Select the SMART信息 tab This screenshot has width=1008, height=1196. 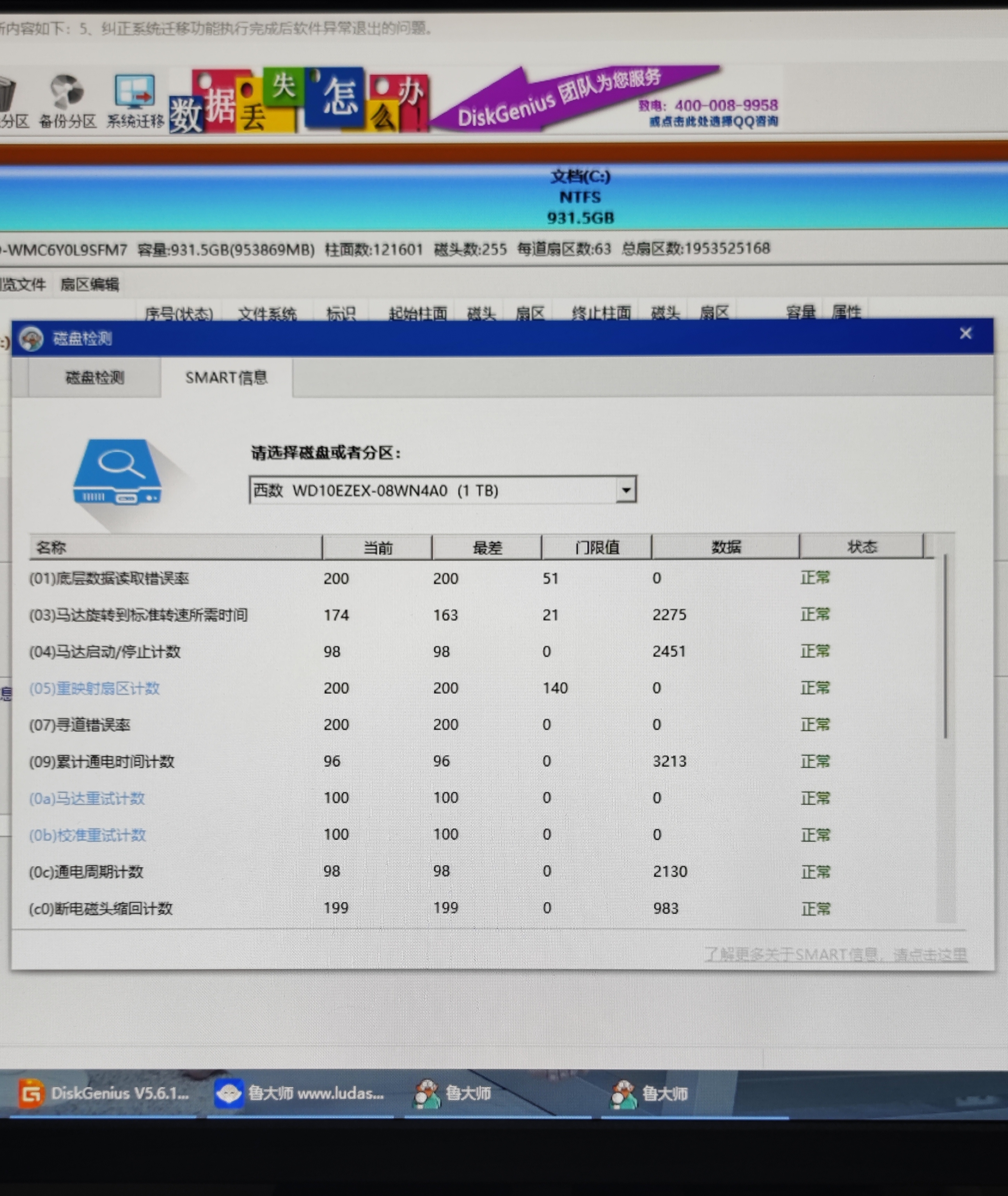pyautogui.click(x=226, y=377)
